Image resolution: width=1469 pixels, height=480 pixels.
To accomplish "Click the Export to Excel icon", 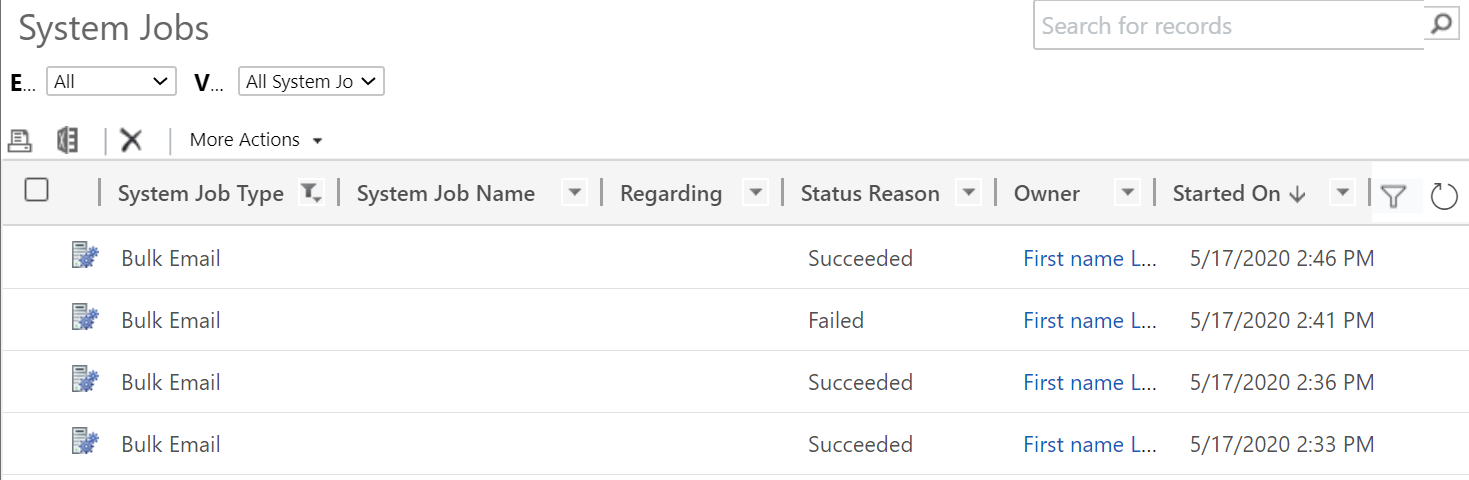I will (68, 140).
